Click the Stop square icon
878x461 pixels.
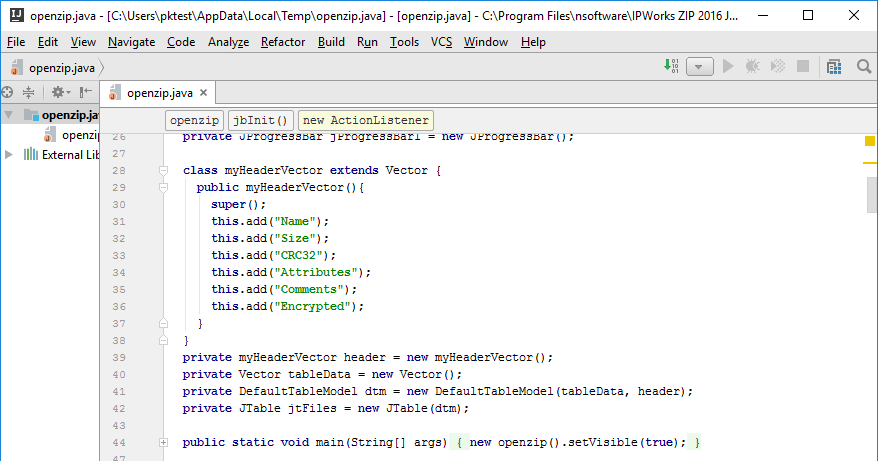tap(803, 67)
